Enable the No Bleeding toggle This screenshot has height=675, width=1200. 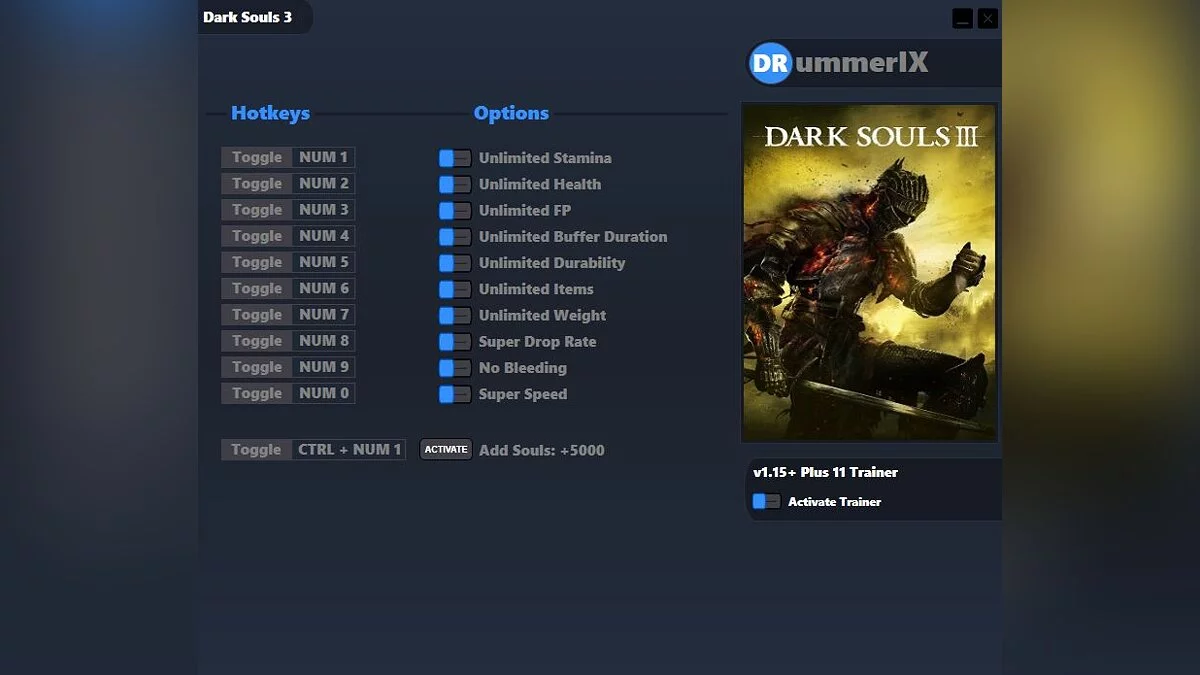click(x=454, y=367)
